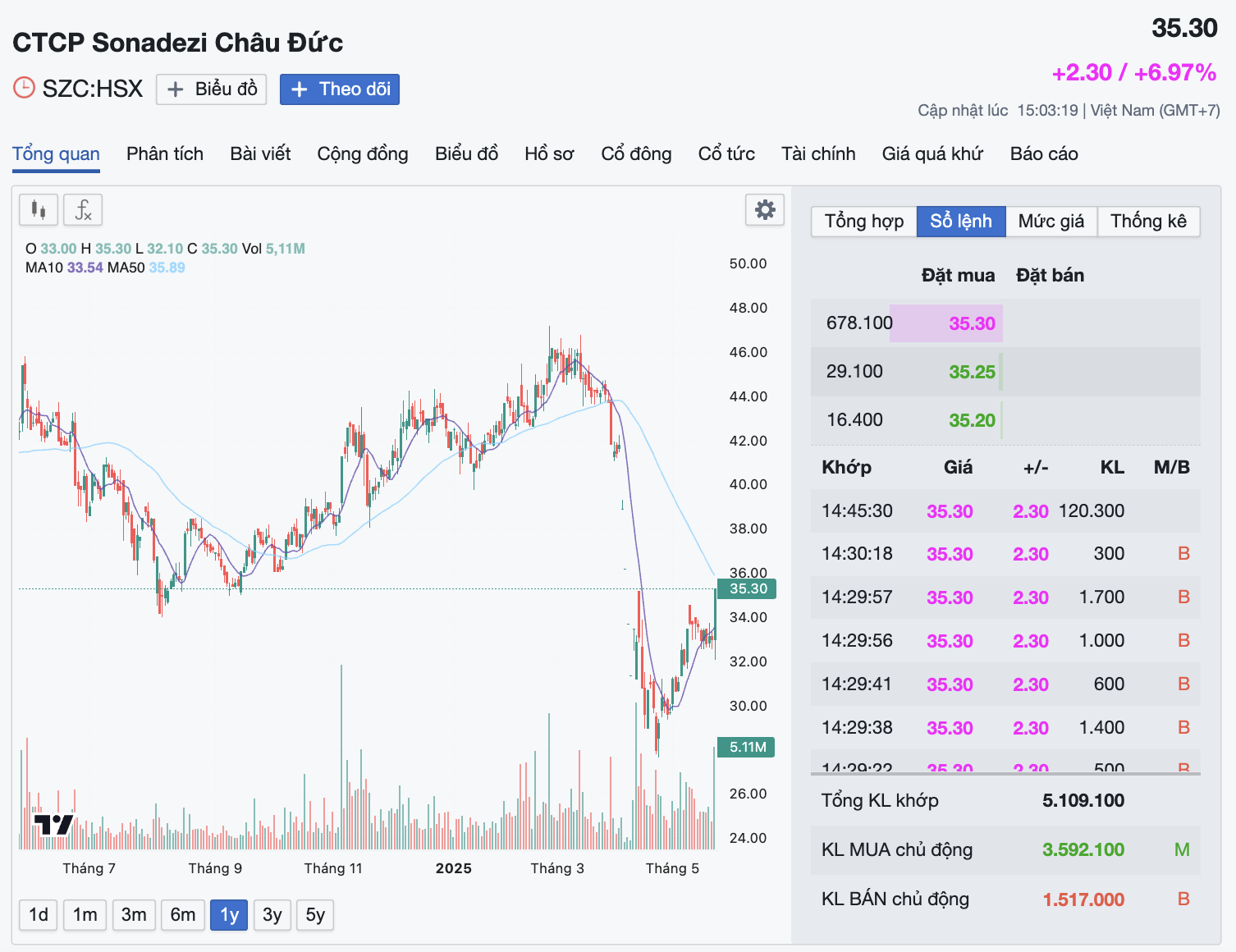Open the Bài viết tab

click(x=260, y=154)
